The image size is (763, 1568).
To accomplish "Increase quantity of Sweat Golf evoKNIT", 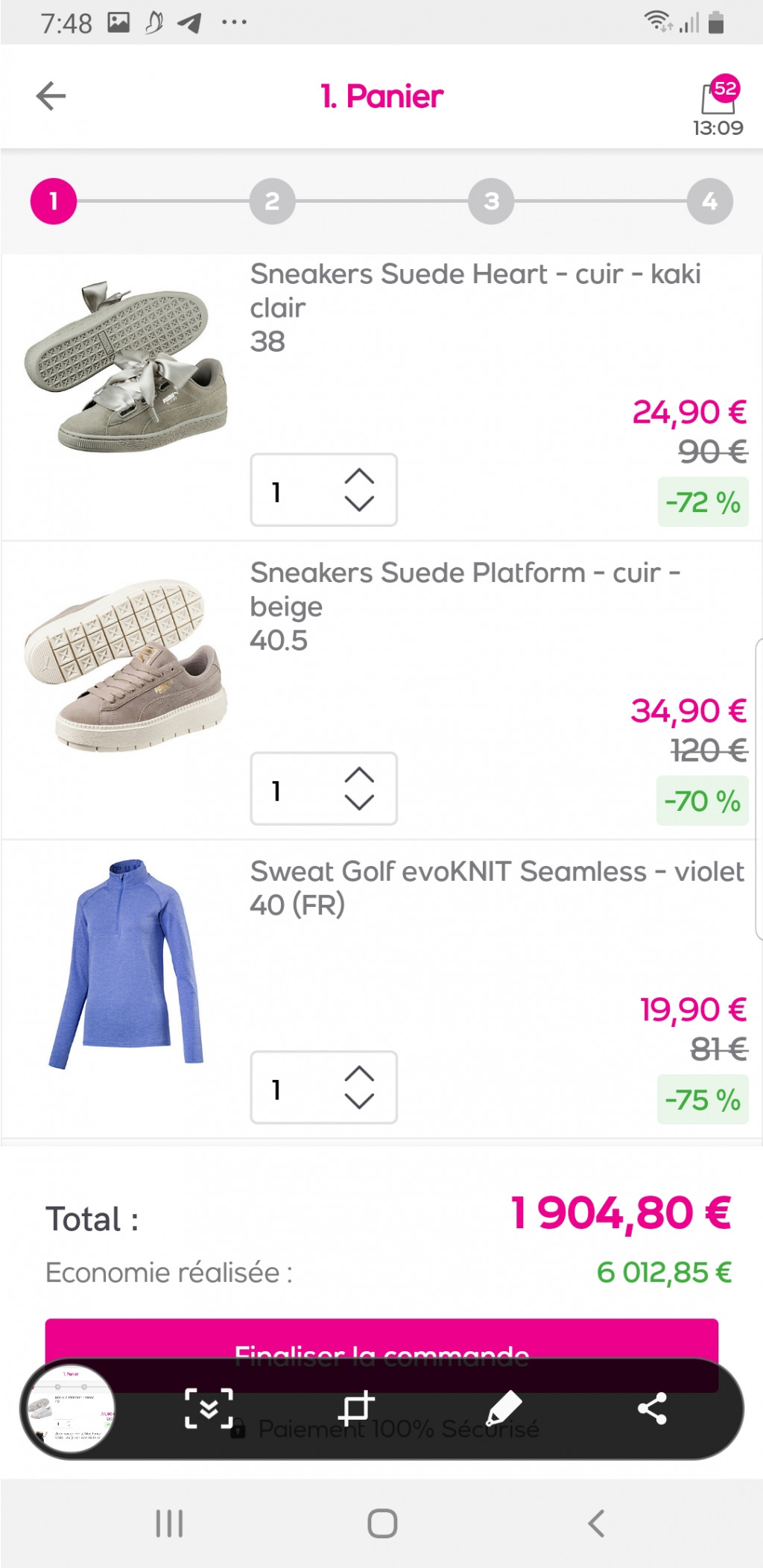I will tap(359, 1074).
